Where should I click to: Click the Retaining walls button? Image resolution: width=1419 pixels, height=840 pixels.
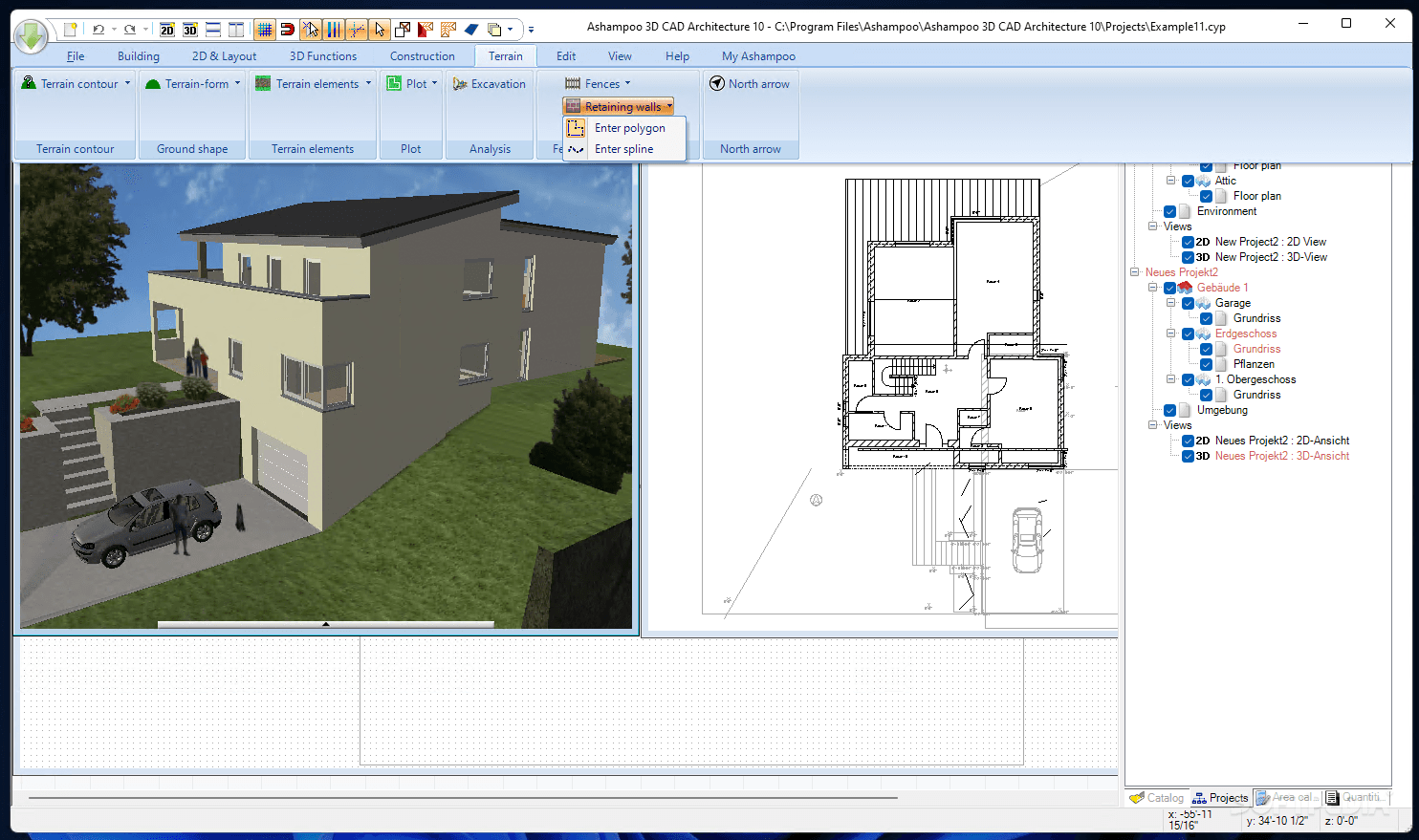click(619, 106)
